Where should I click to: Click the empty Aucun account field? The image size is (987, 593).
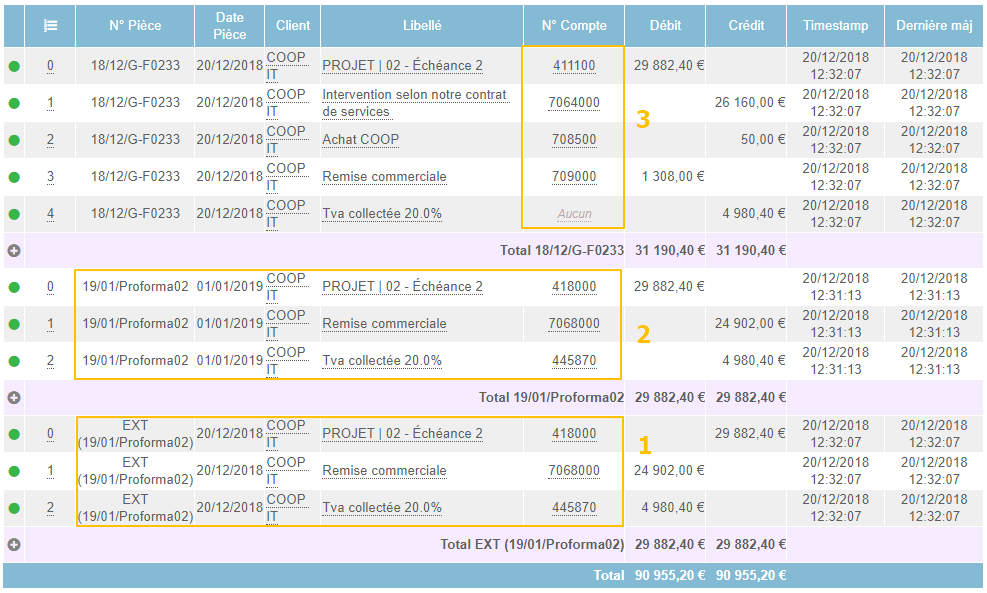click(x=574, y=214)
